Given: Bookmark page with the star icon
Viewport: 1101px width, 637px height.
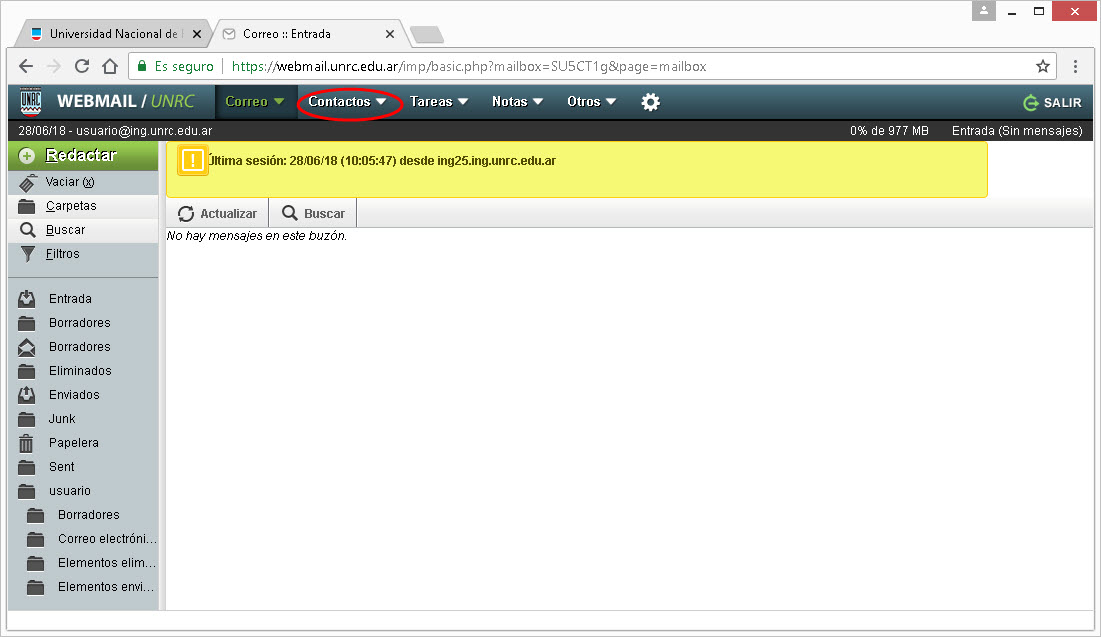Looking at the screenshot, I should pyautogui.click(x=1043, y=66).
